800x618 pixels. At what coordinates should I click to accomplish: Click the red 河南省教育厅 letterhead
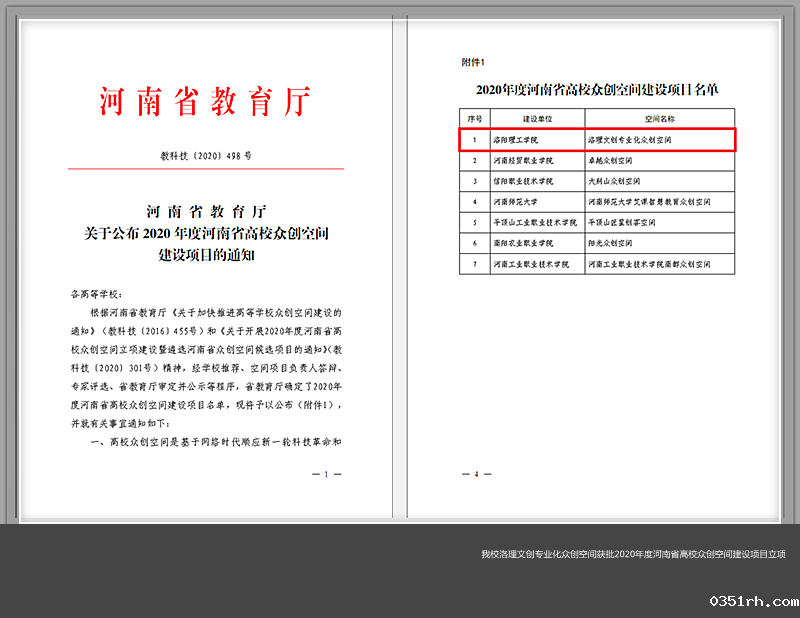point(204,102)
